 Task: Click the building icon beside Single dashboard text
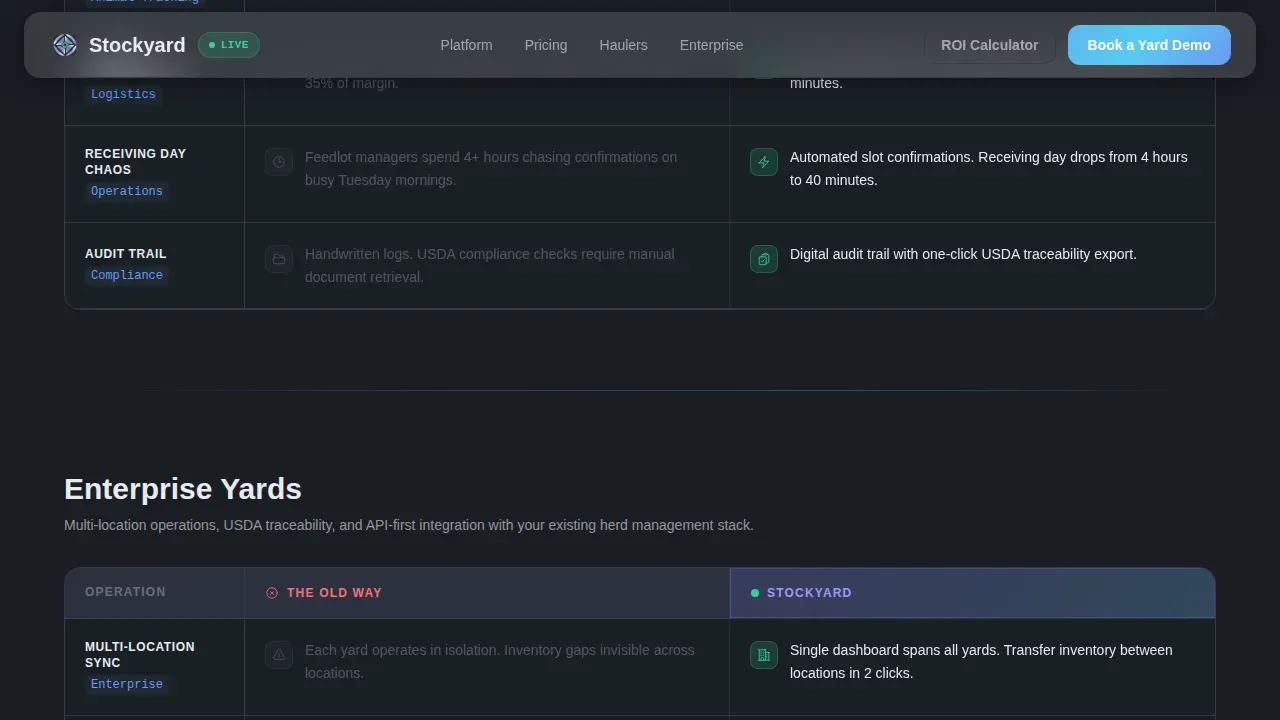click(x=764, y=655)
